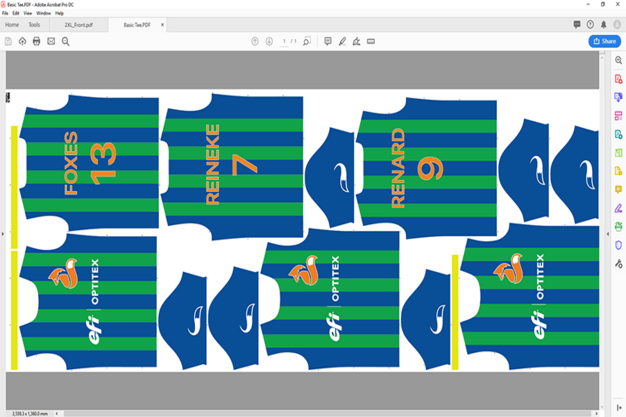The width and height of the screenshot is (626, 417).
Task: Open Protect tool in right sidebar
Action: pos(619,244)
